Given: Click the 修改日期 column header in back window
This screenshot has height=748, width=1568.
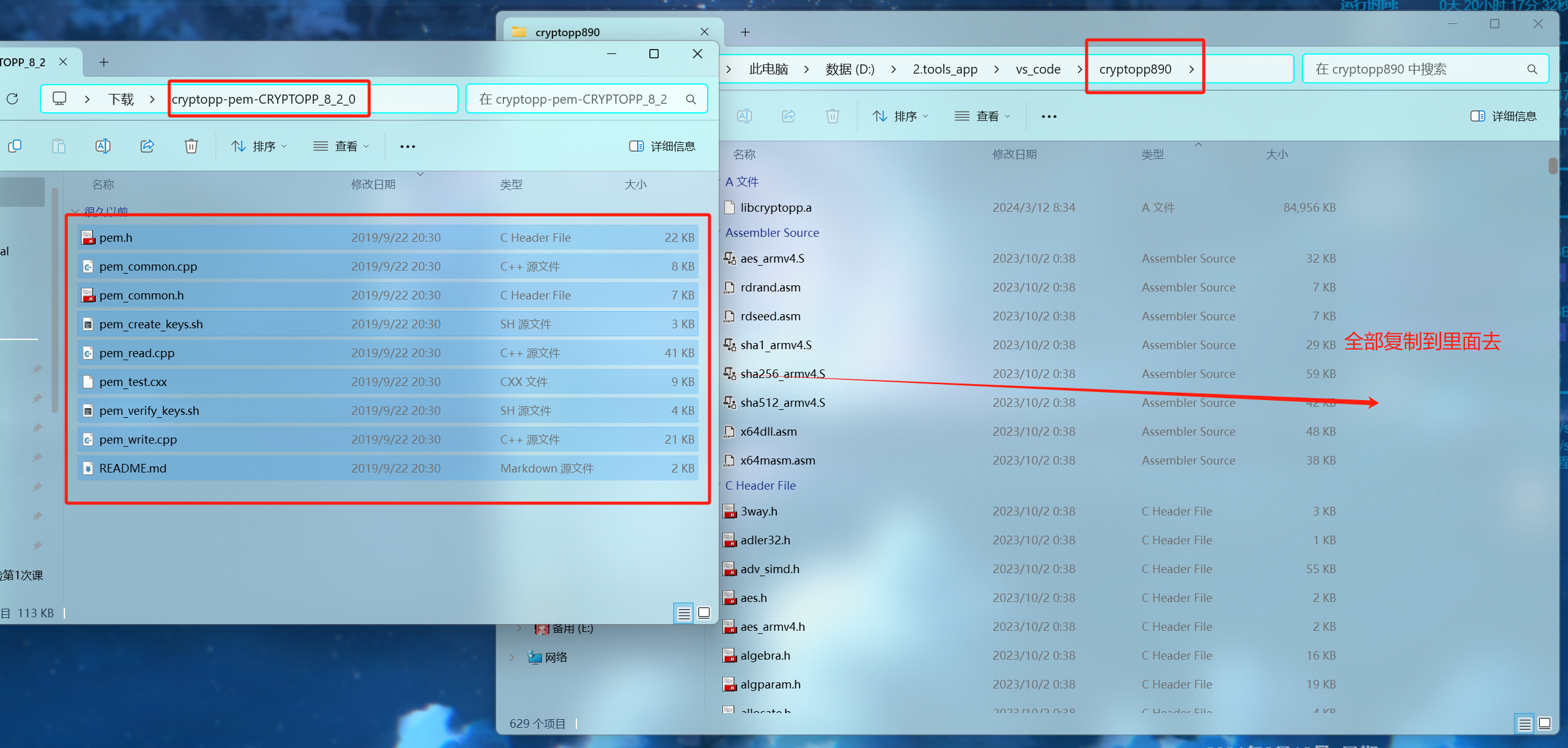Looking at the screenshot, I should [x=1014, y=154].
